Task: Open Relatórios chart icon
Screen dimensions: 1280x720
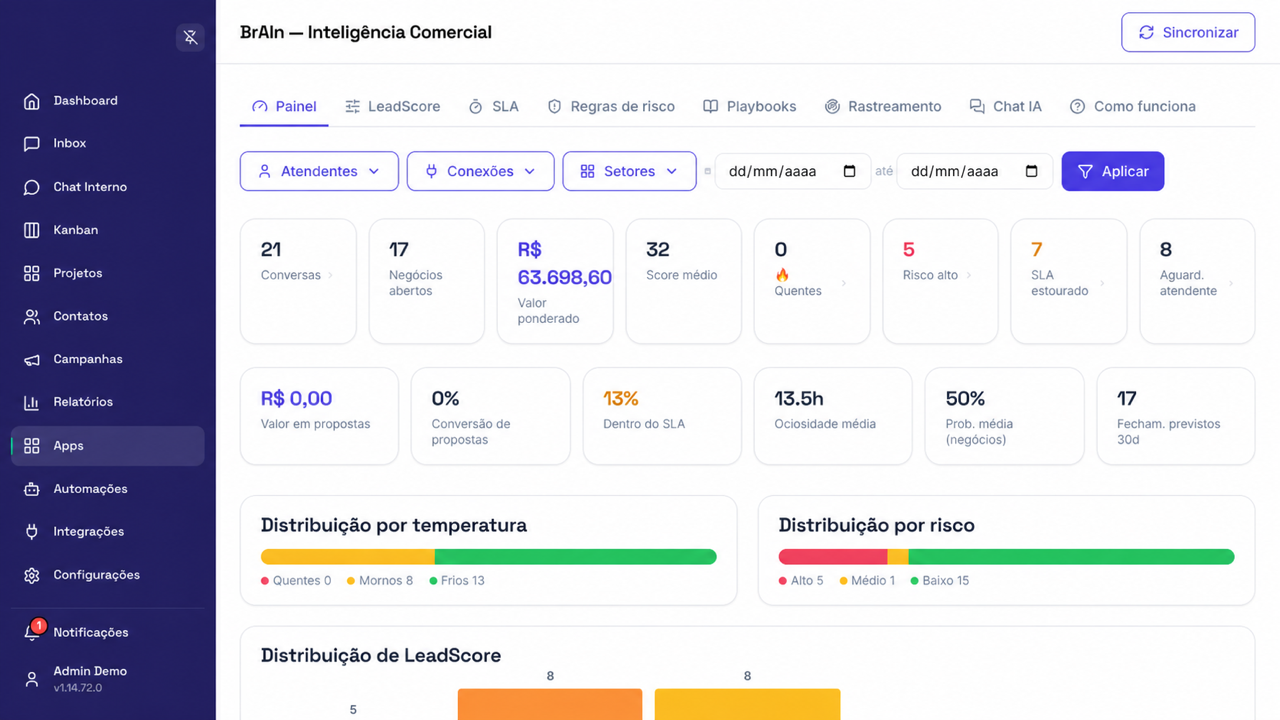Action: [x=32, y=402]
